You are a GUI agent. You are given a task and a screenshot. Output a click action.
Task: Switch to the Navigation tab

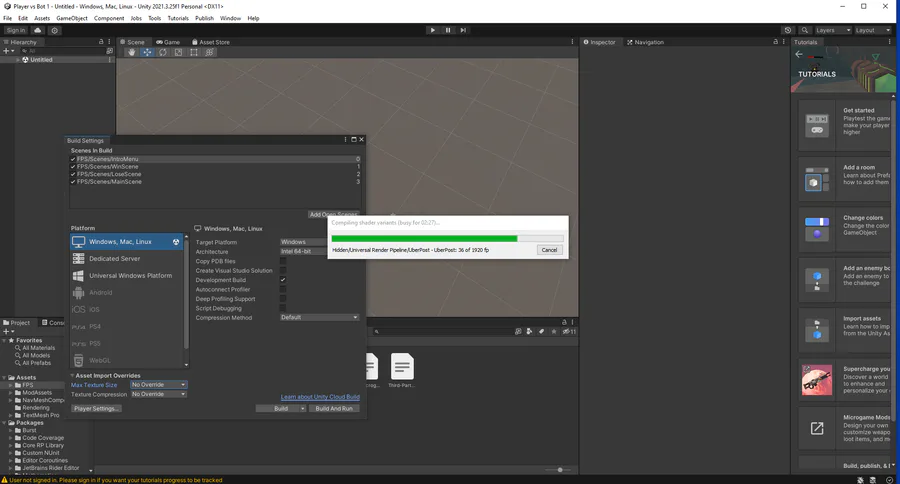click(645, 42)
